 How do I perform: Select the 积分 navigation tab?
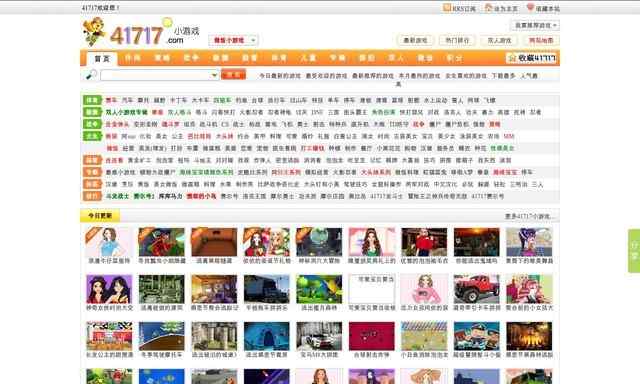pos(454,58)
